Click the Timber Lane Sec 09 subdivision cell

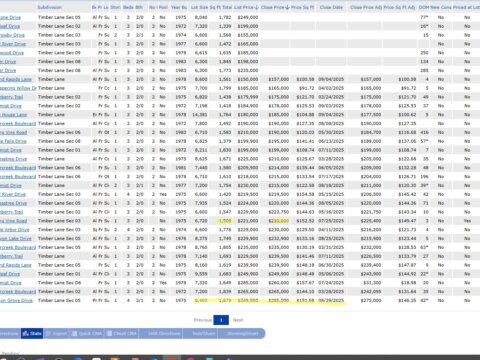coord(59,53)
